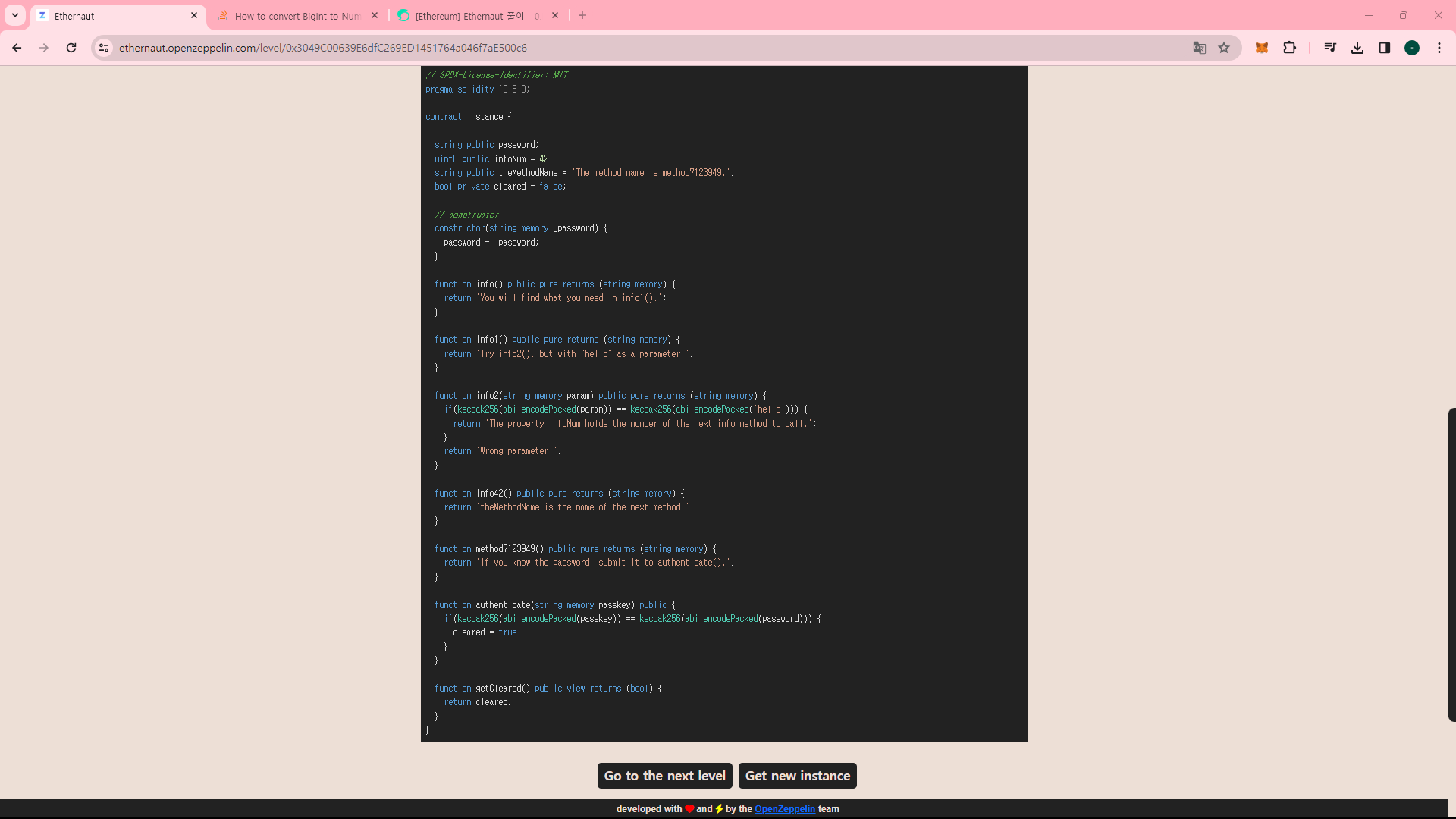Close the [Ethereum] Ethernaut tab
This screenshot has width=1456, height=819.
point(555,15)
